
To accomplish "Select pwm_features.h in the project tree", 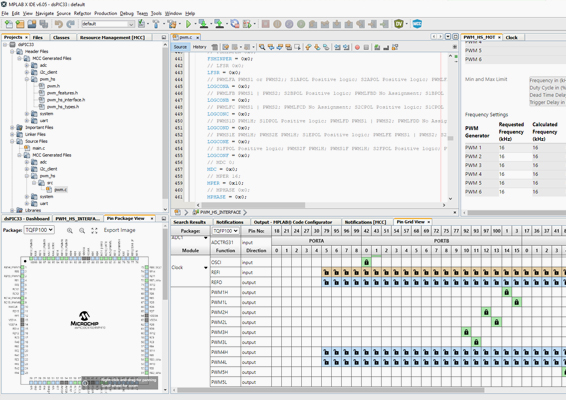I will pos(62,93).
